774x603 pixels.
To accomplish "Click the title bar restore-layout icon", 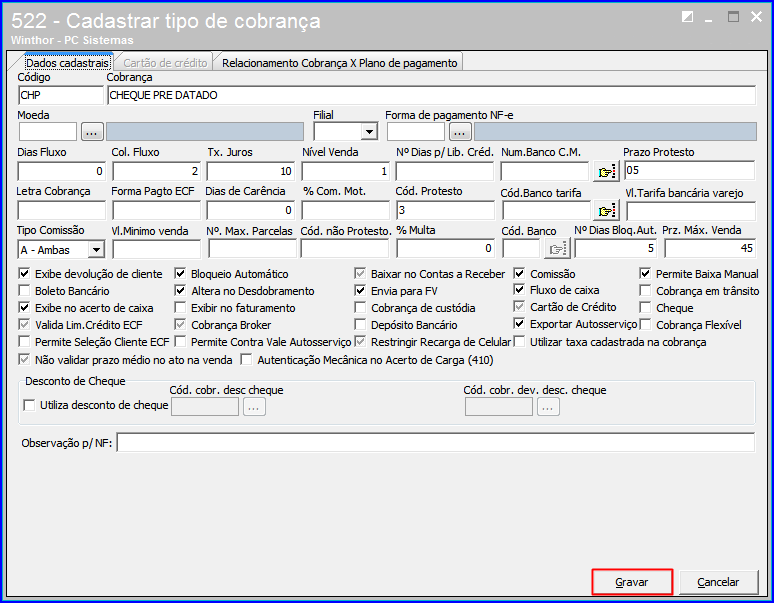I will pos(687,17).
